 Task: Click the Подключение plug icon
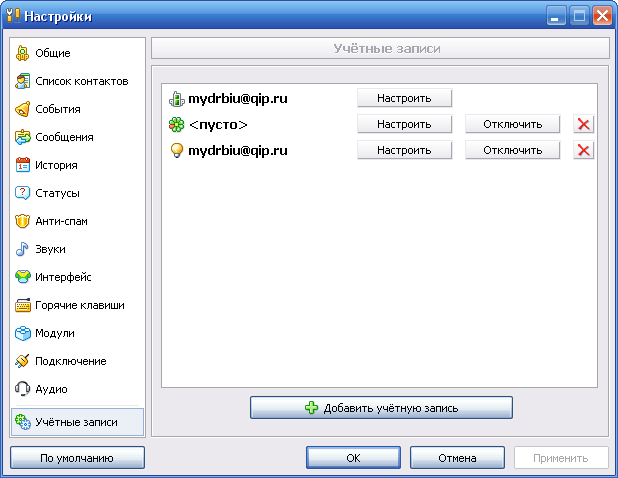point(22,361)
